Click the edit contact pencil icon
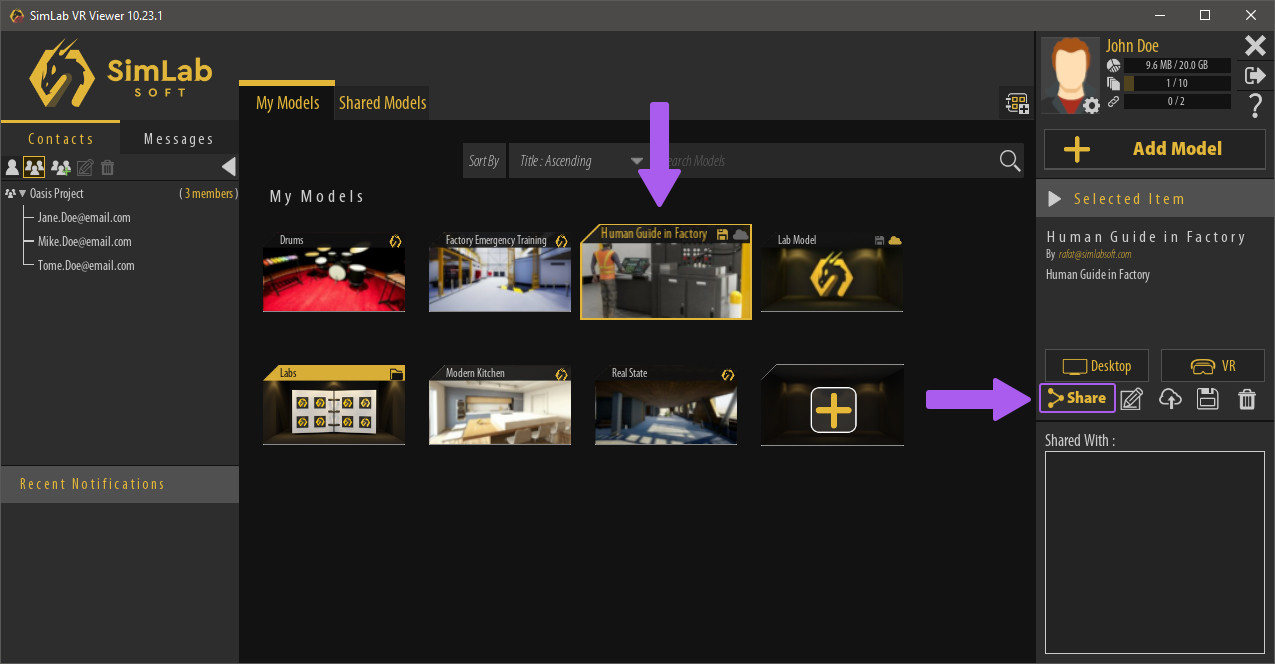 85,167
